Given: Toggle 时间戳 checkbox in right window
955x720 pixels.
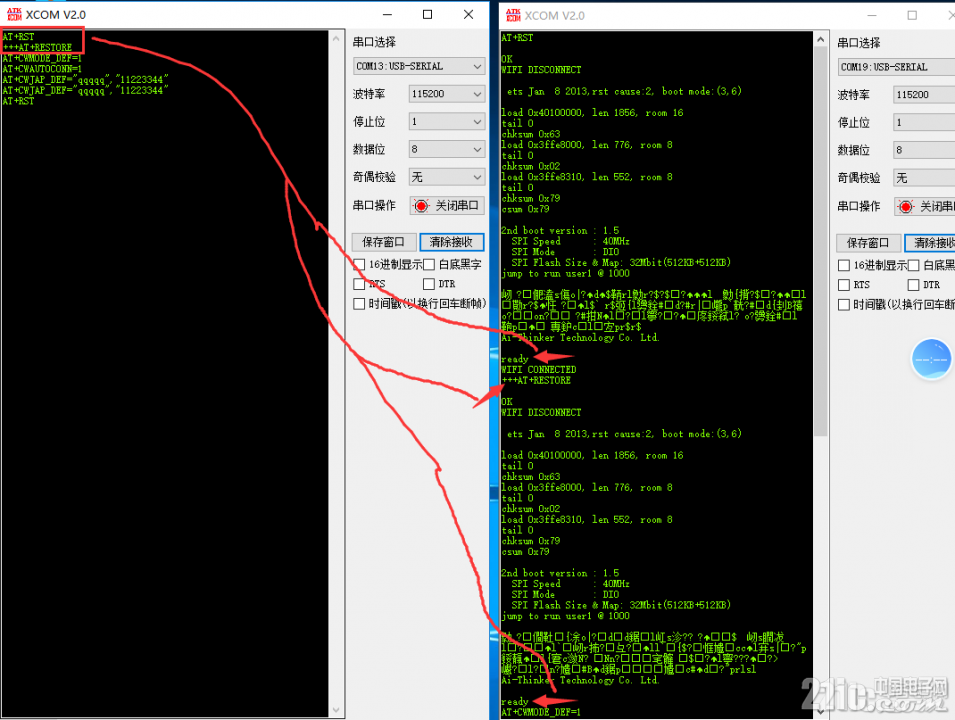Looking at the screenshot, I should pos(844,305).
